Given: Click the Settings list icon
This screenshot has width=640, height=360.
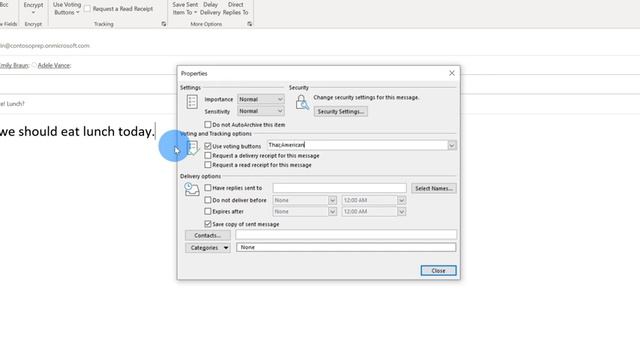Looking at the screenshot, I should [192, 102].
